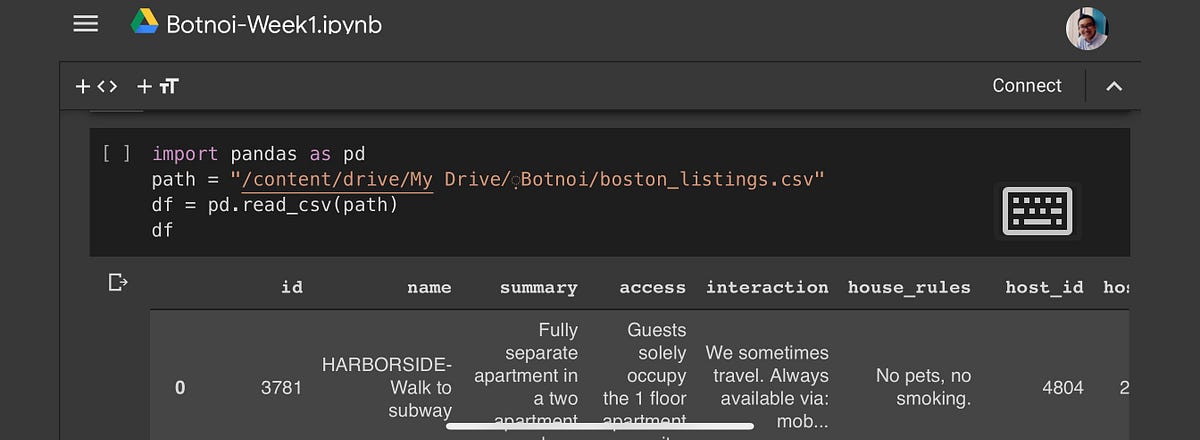Open the hamburger navigation menu
The height and width of the screenshot is (440, 1200).
coord(86,24)
